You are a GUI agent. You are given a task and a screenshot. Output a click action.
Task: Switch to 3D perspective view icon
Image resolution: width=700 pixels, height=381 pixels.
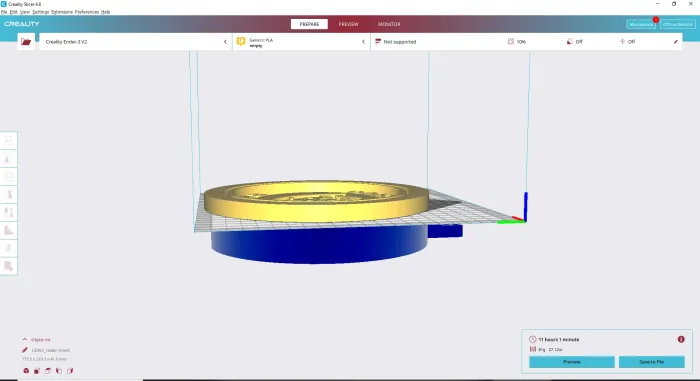(x=26, y=371)
